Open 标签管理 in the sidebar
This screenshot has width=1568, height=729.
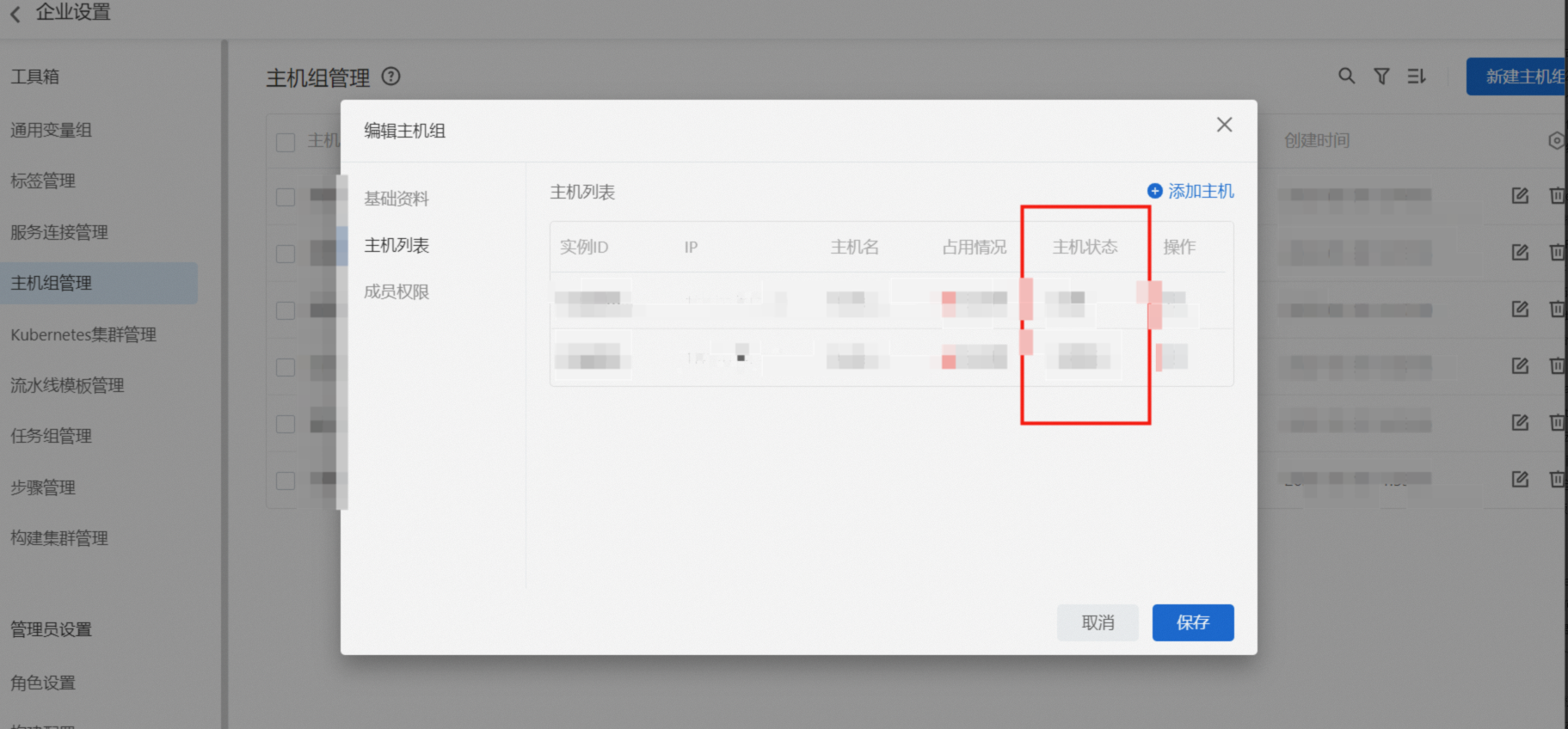(43, 181)
